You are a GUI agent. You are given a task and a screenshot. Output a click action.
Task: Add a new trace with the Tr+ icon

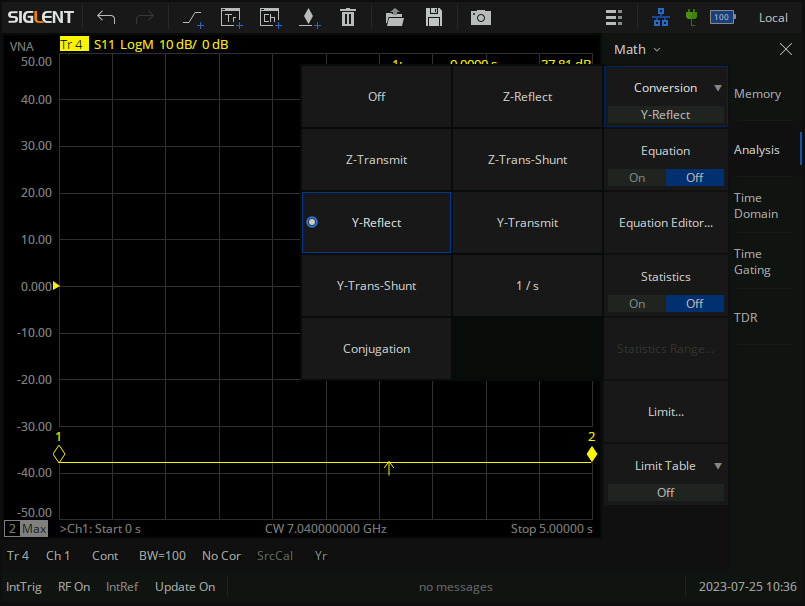[x=232, y=17]
